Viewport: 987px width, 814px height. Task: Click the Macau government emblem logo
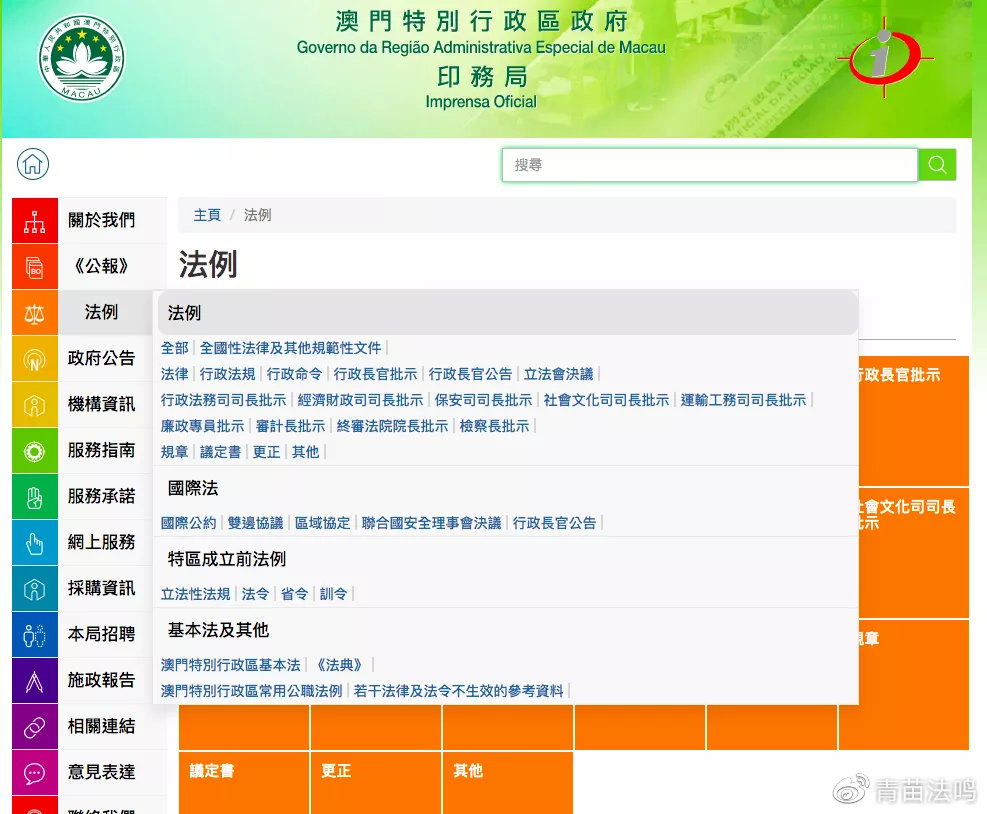click(81, 58)
